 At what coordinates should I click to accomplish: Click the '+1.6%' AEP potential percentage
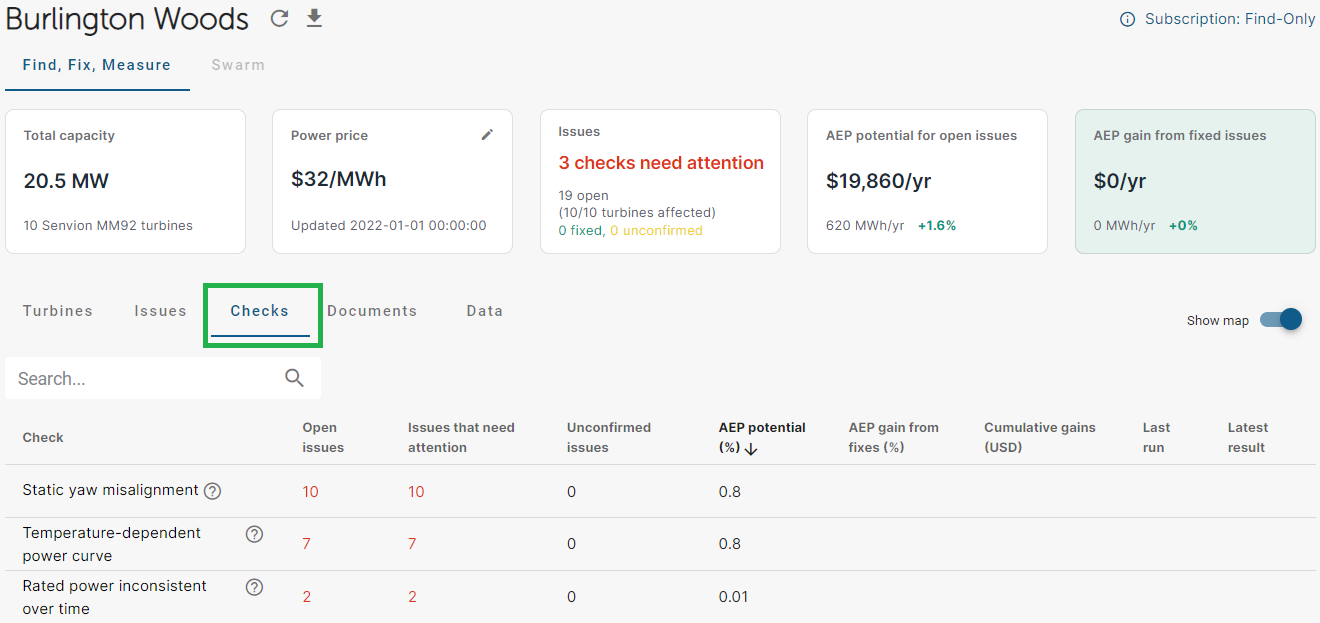click(x=937, y=225)
